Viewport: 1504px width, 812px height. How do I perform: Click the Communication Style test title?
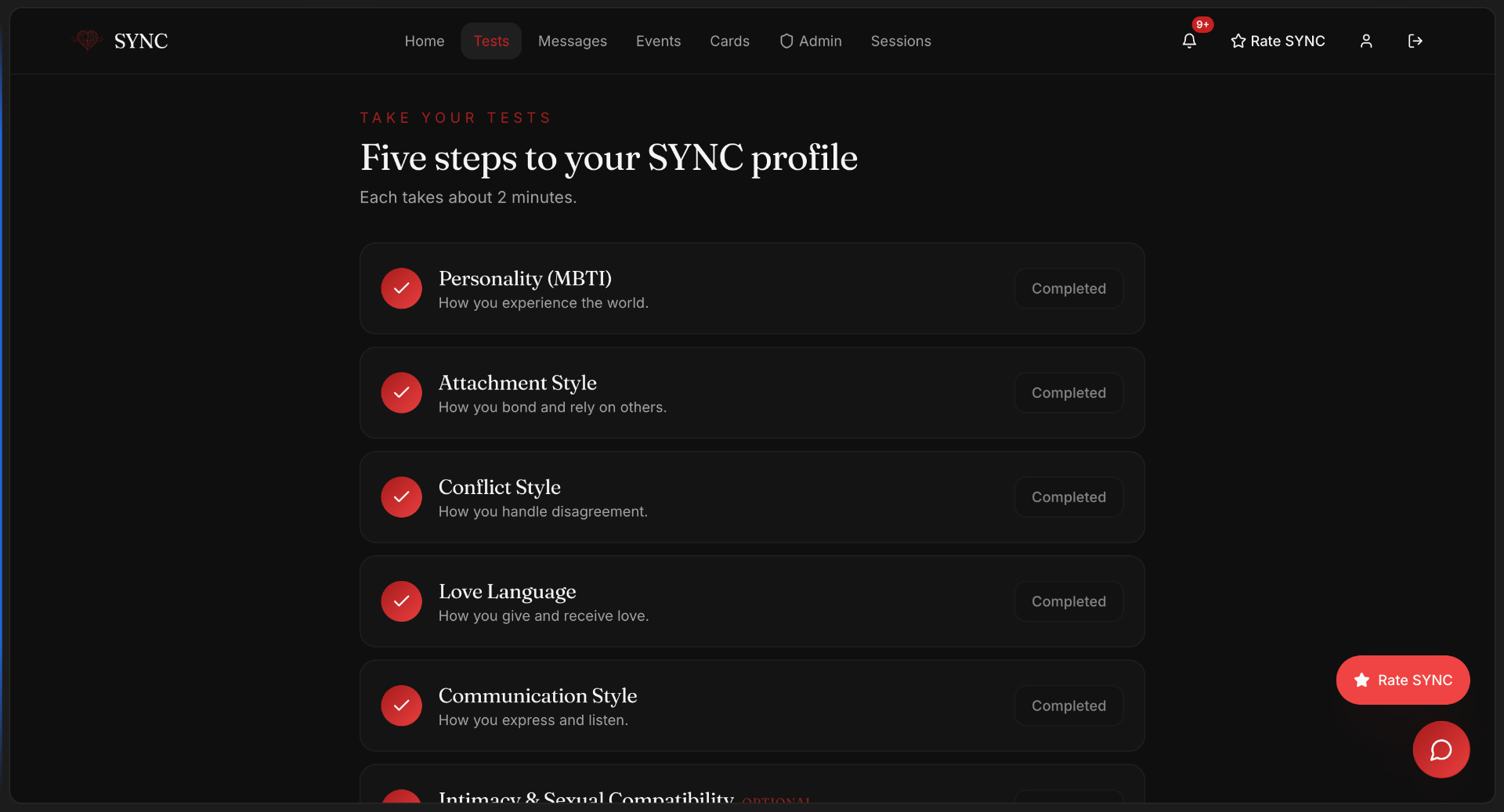(537, 696)
